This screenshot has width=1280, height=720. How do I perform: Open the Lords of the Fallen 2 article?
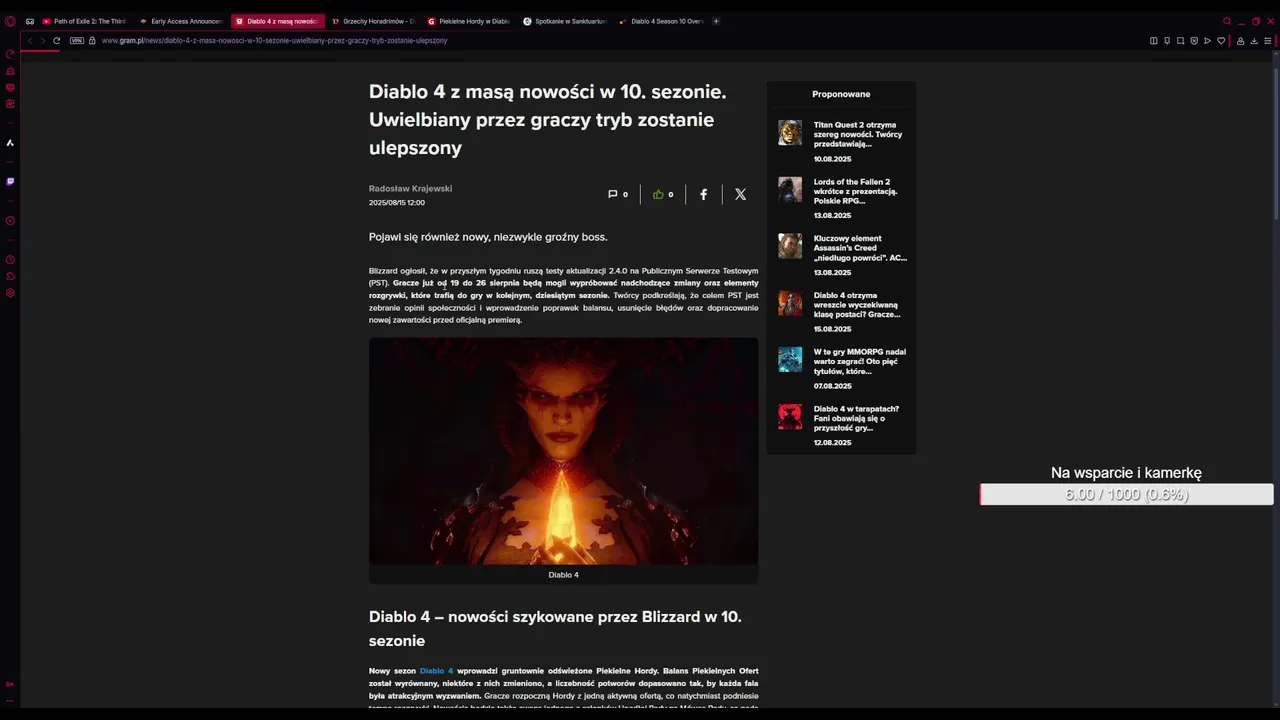pyautogui.click(x=856, y=191)
